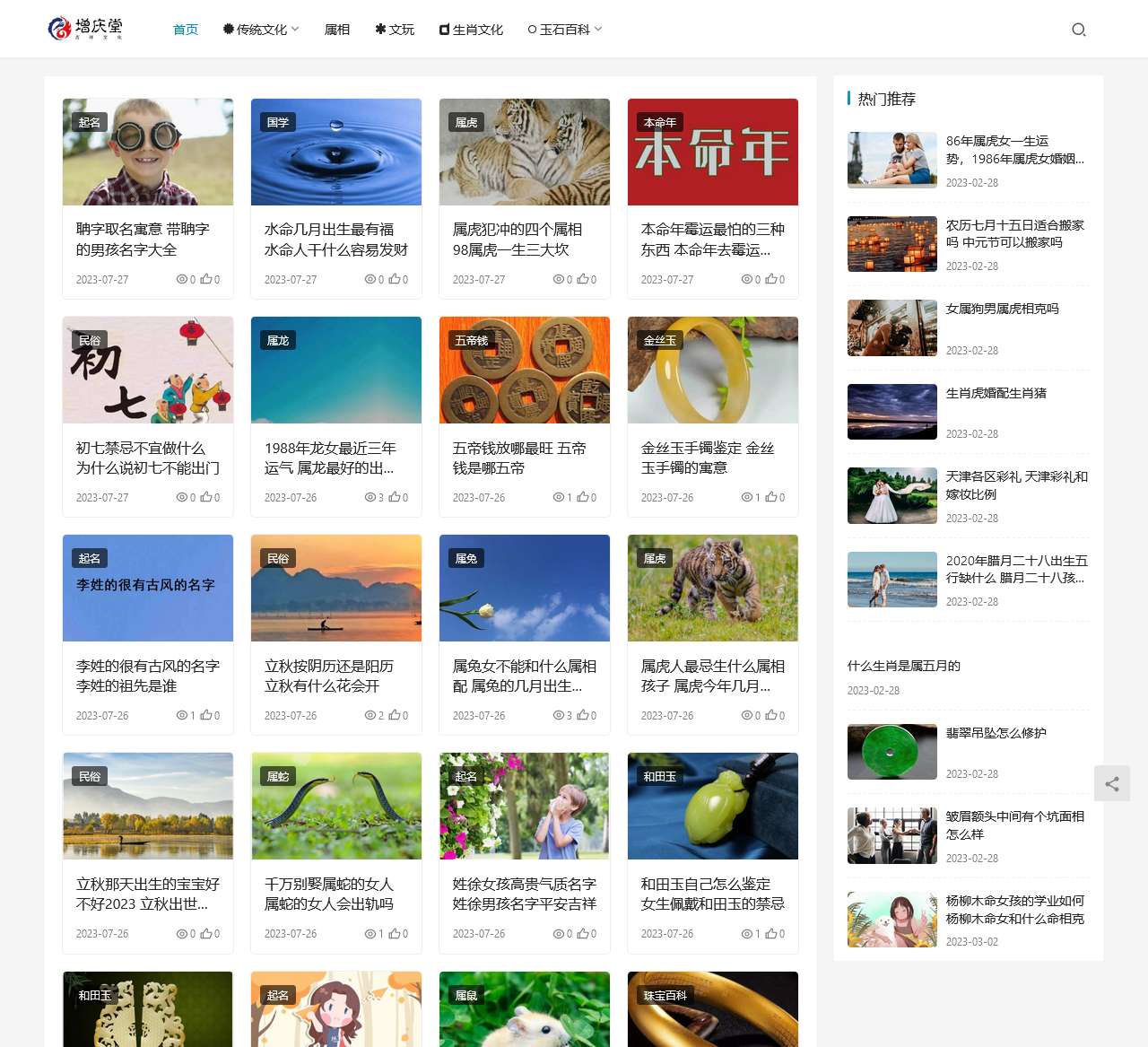The width and height of the screenshot is (1148, 1047).
Task: Open the 文玩 nav item
Action: pos(395,30)
